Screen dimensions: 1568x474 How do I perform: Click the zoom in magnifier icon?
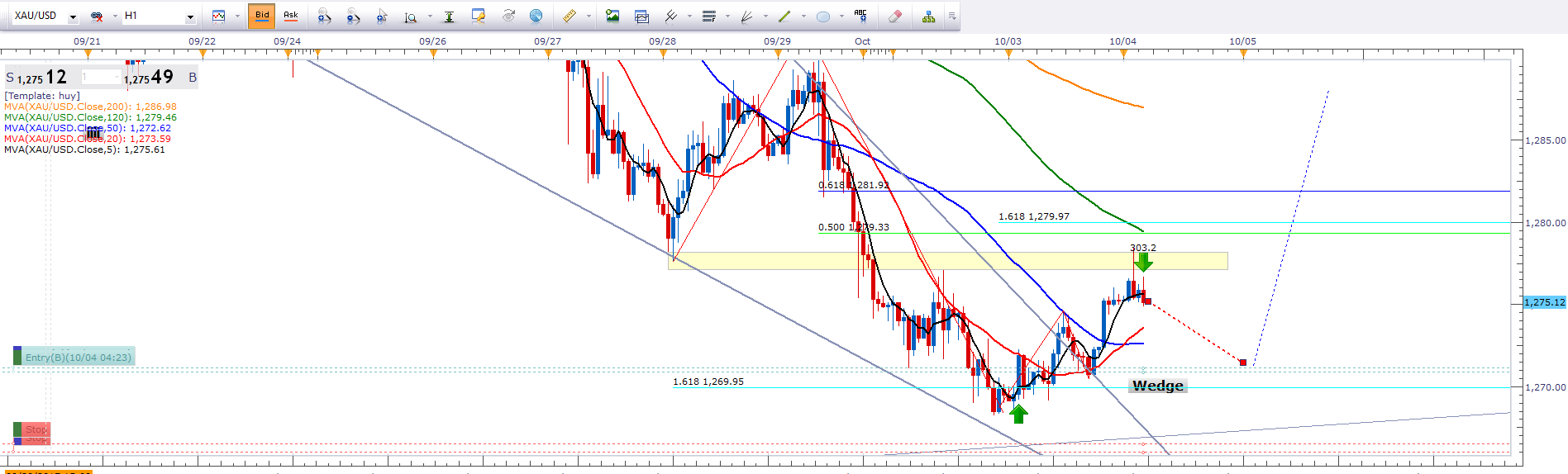pyautogui.click(x=323, y=16)
